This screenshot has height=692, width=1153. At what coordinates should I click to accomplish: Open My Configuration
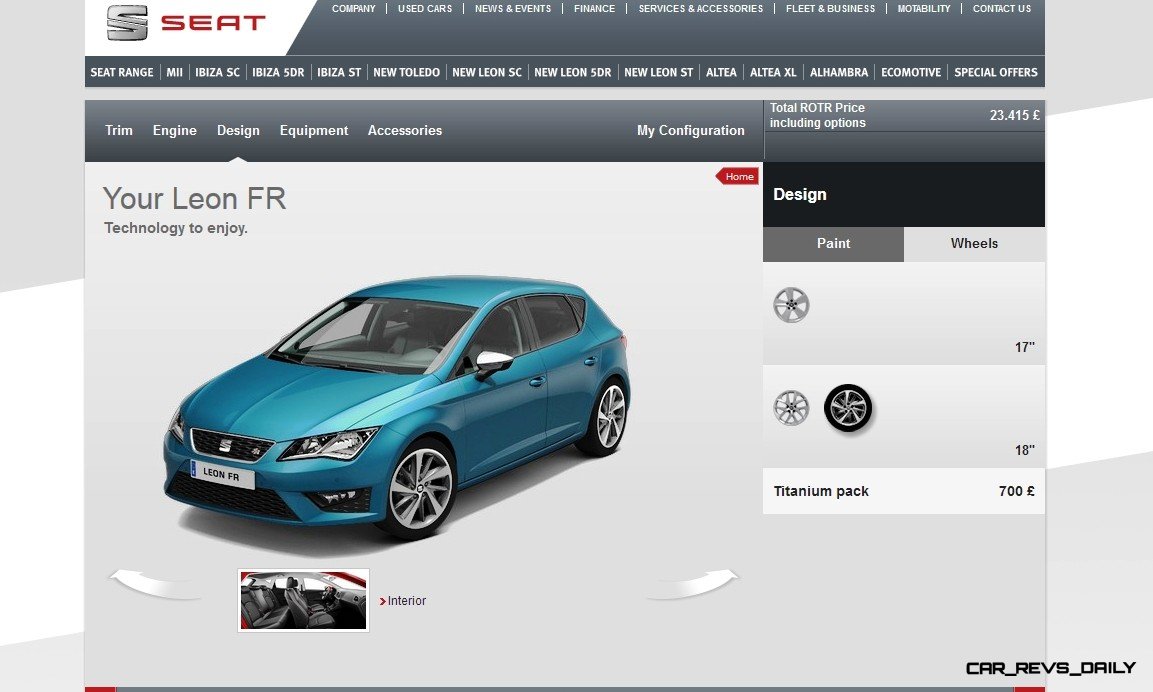pyautogui.click(x=690, y=130)
